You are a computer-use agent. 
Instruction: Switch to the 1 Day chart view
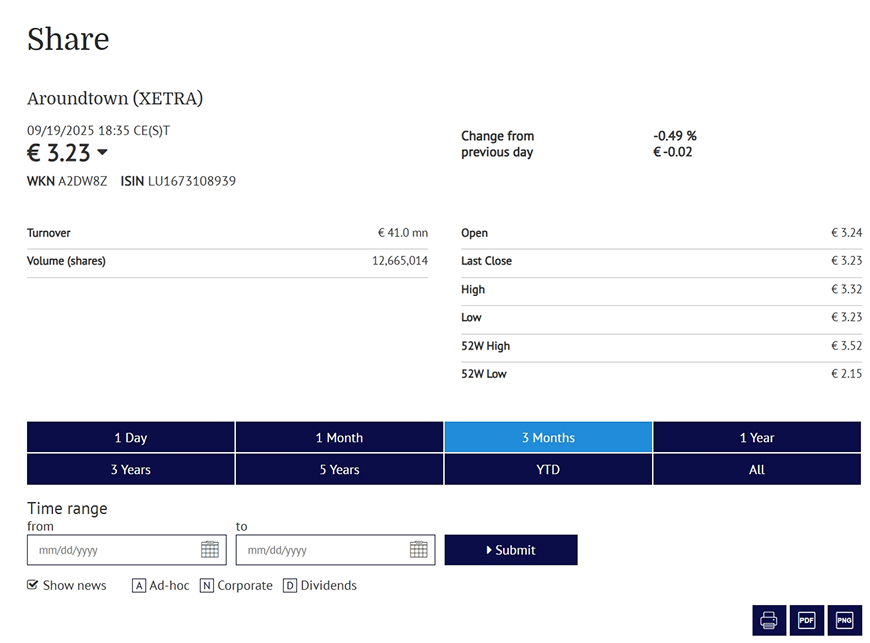[x=130, y=437]
